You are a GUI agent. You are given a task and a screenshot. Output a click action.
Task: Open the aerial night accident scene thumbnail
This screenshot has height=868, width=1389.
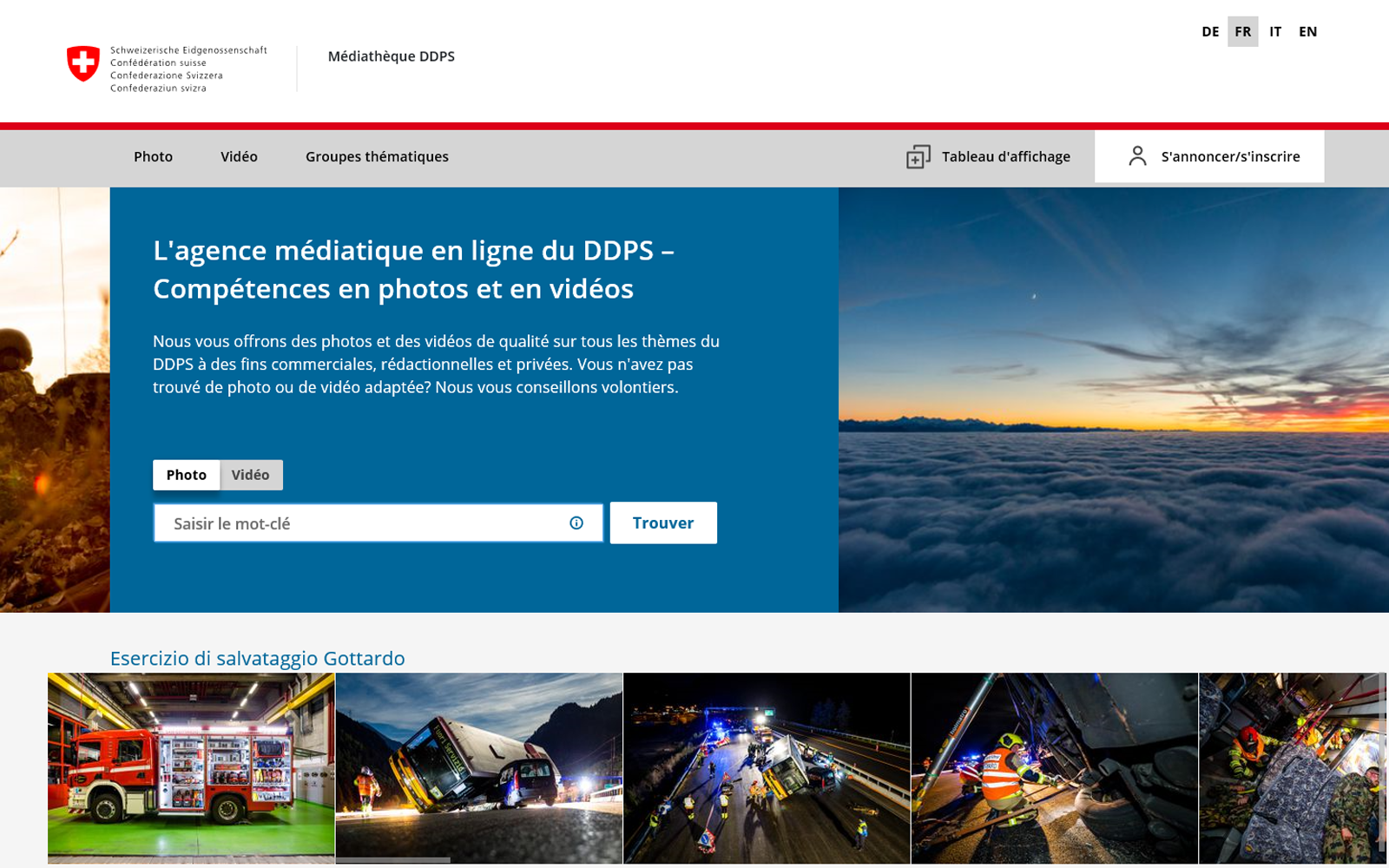click(767, 767)
